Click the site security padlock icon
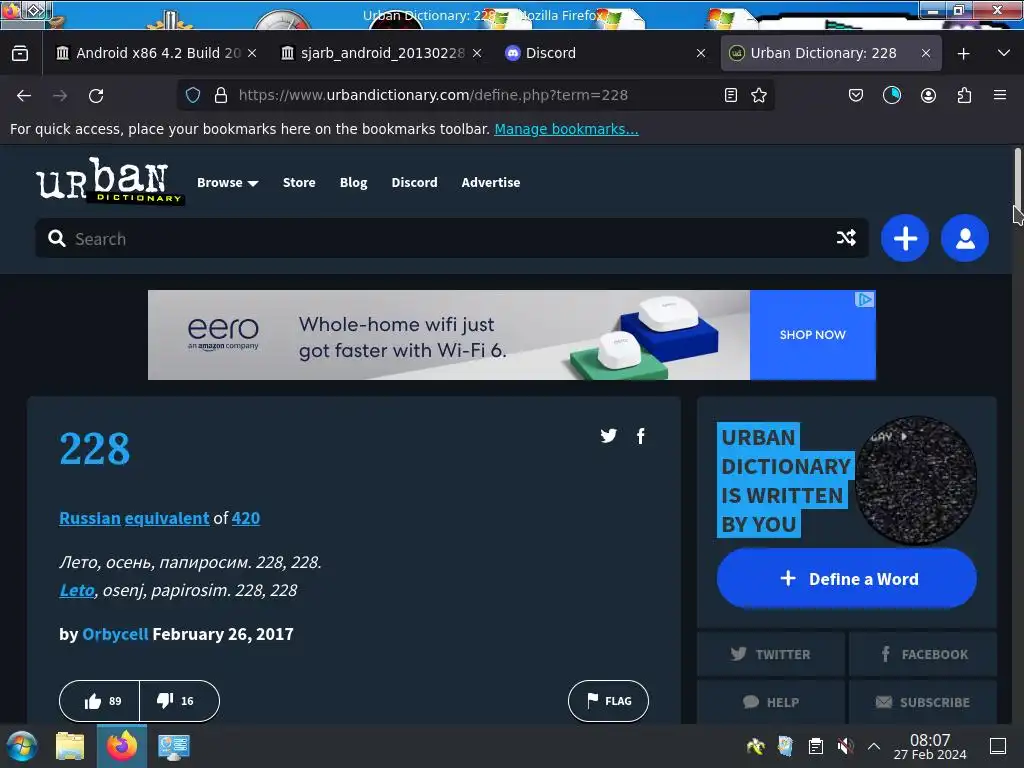This screenshot has width=1024, height=768. [221, 95]
